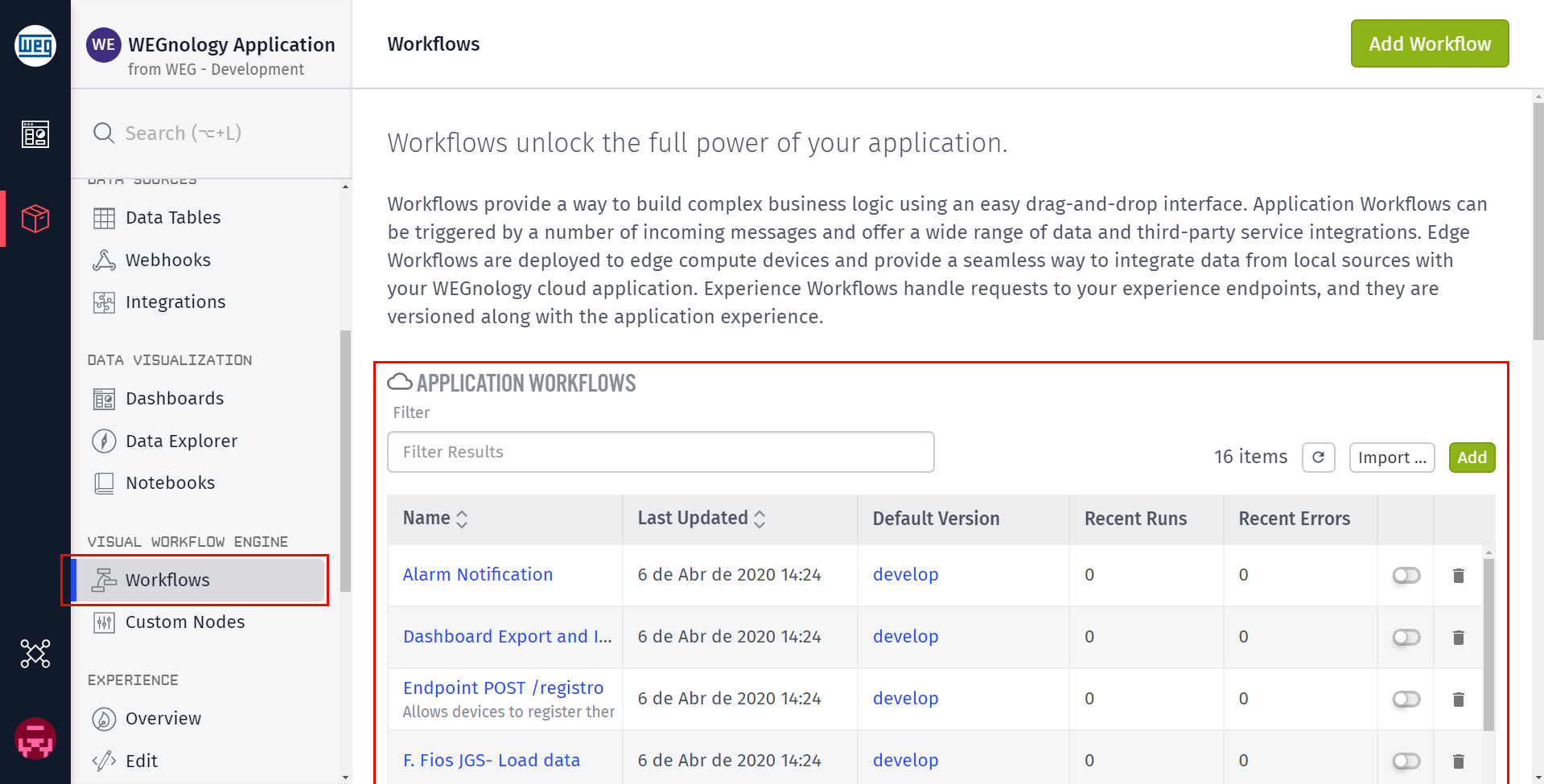Open the Import... menu button

pyautogui.click(x=1392, y=458)
